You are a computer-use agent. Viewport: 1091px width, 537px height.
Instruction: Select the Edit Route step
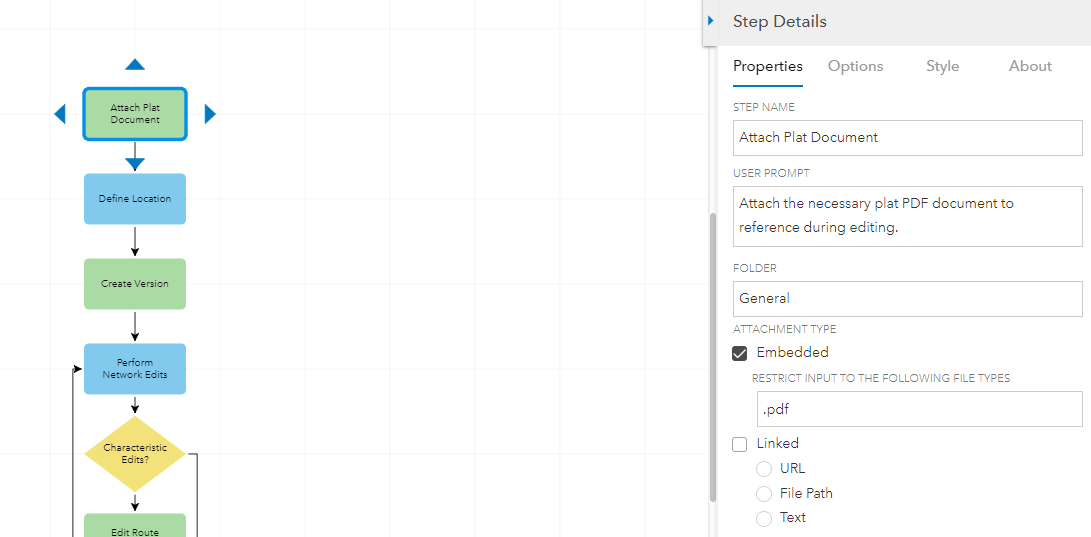point(135,526)
